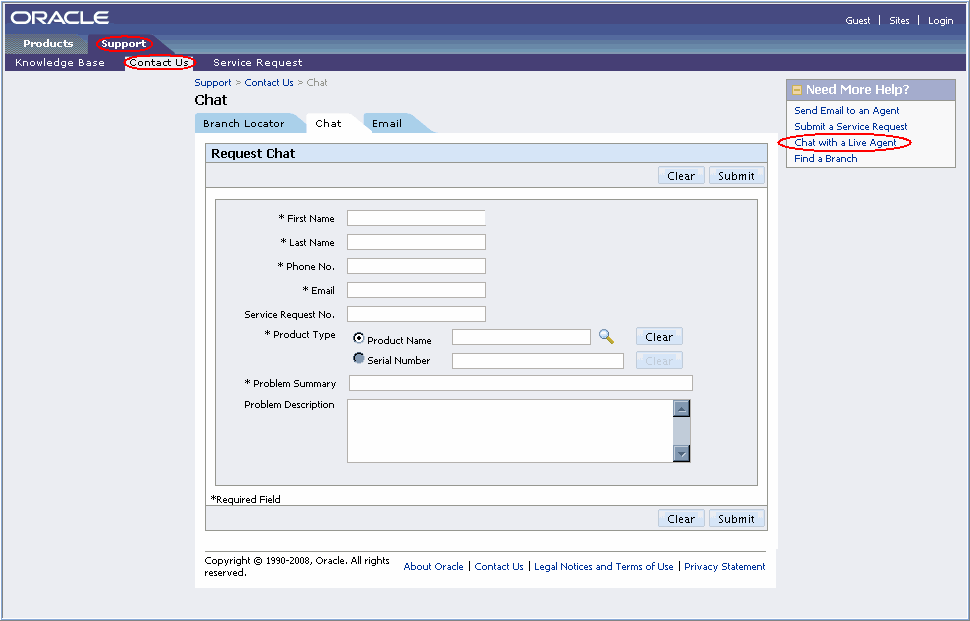This screenshot has height=621, width=970.
Task: Click the down arrow on Problem Description scrollbar
Action: (x=681, y=453)
